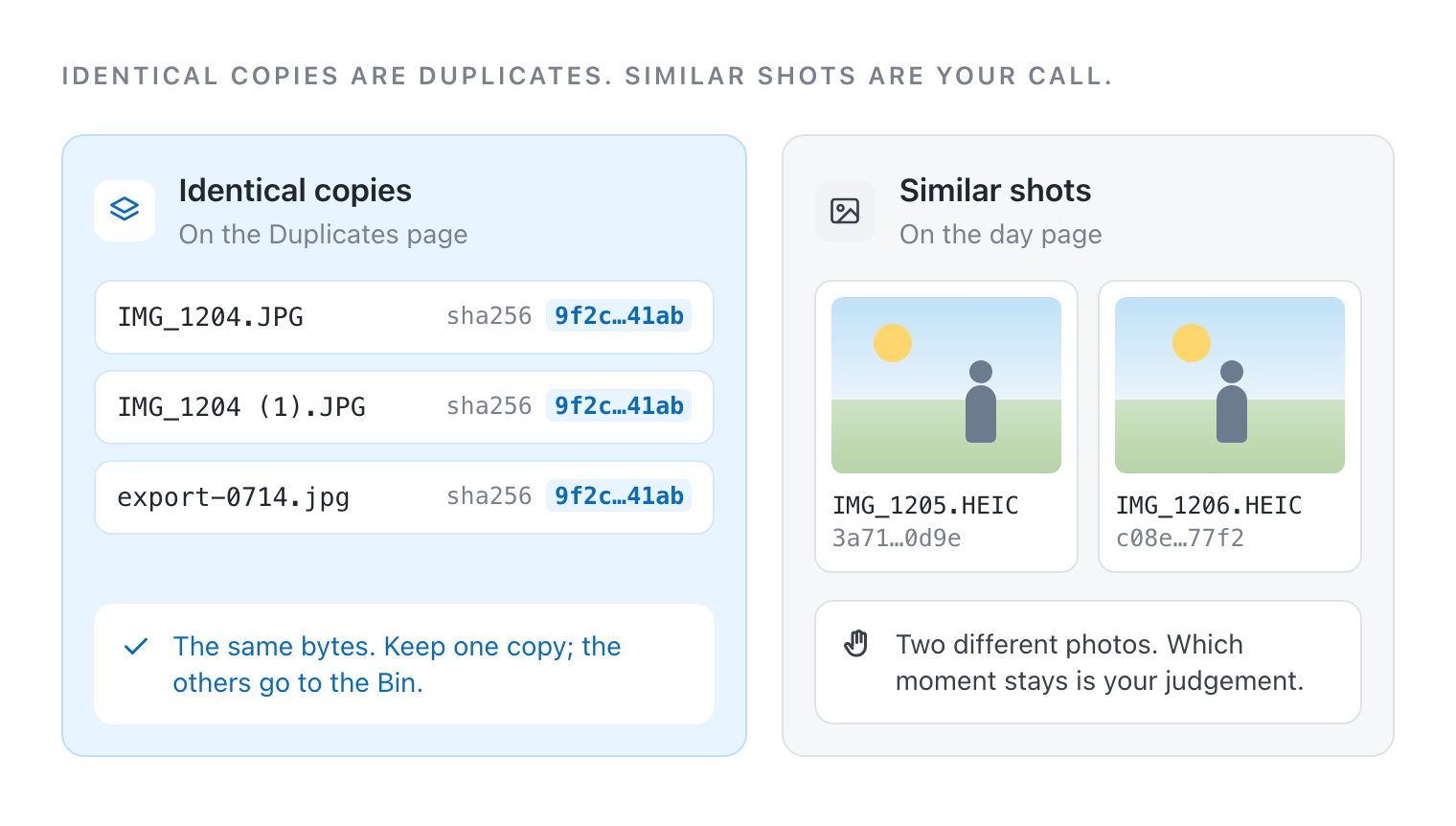Select the IMG_1204 (1).JPG file row

click(404, 407)
